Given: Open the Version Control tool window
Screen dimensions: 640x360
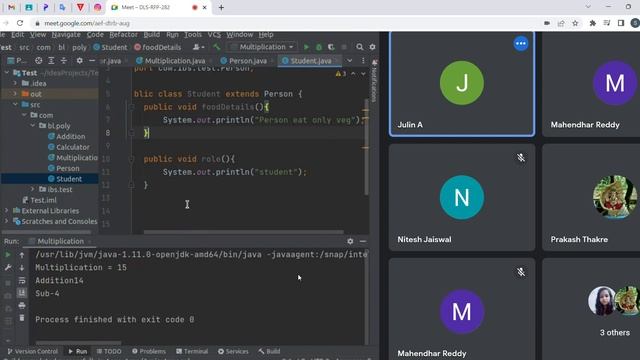Looking at the screenshot, I should (x=33, y=351).
